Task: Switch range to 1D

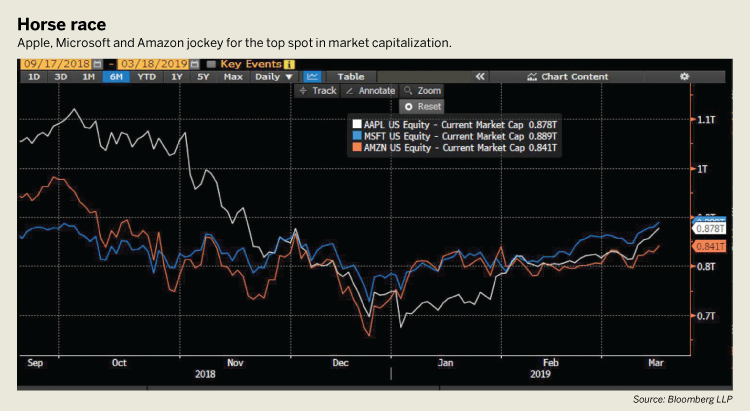Action: tap(34, 77)
